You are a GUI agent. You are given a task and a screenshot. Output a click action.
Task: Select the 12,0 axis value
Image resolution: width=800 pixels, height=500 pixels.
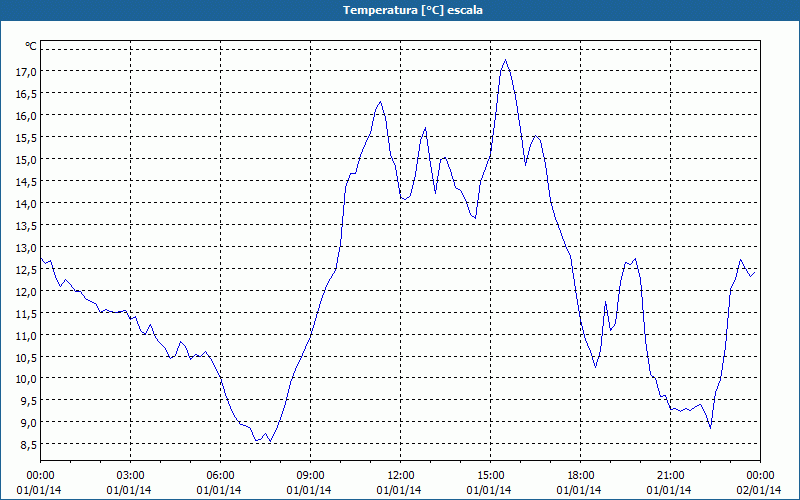tap(26, 292)
